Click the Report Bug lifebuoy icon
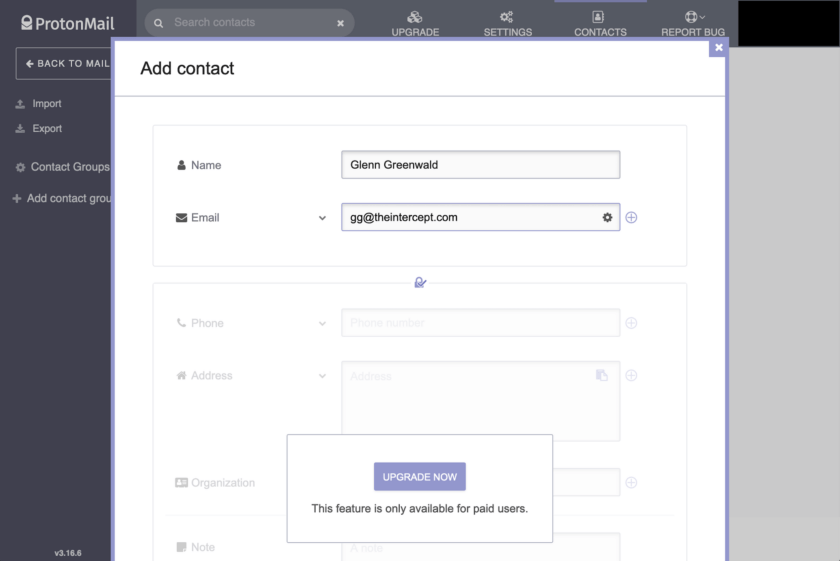 click(691, 17)
